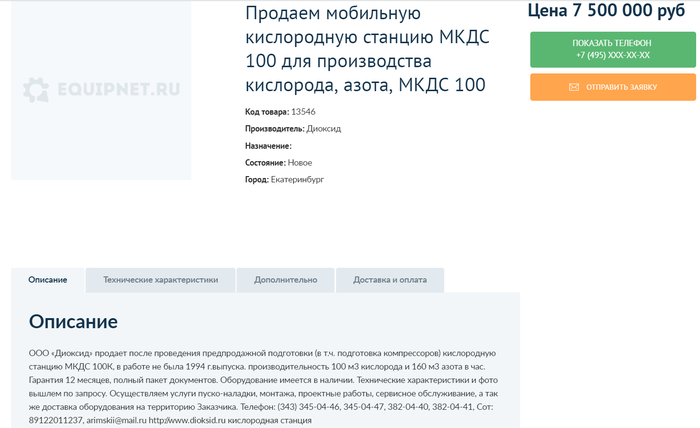Image resolution: width=700 pixels, height=428 pixels.
Task: Click the masked phone number +7 (495) XXX-XX-XX
Action: (612, 55)
